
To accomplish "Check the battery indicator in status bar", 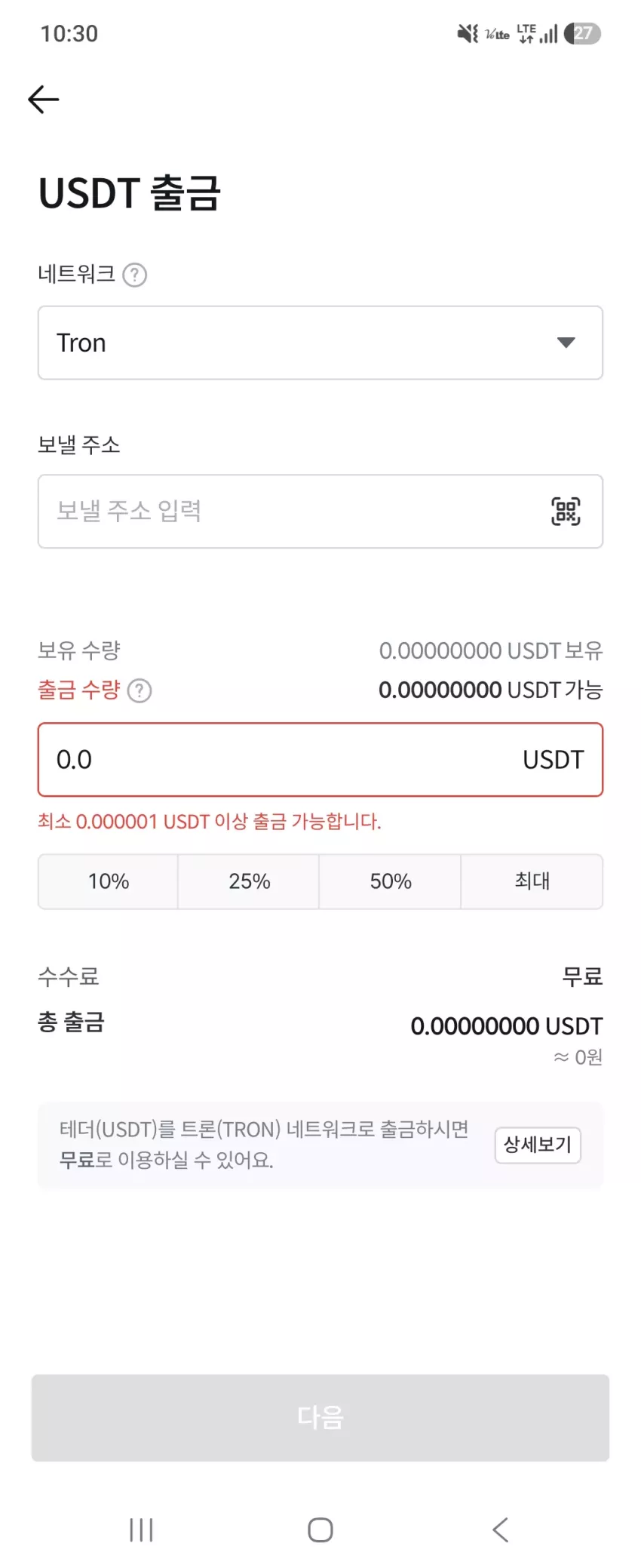I will pos(582,33).
